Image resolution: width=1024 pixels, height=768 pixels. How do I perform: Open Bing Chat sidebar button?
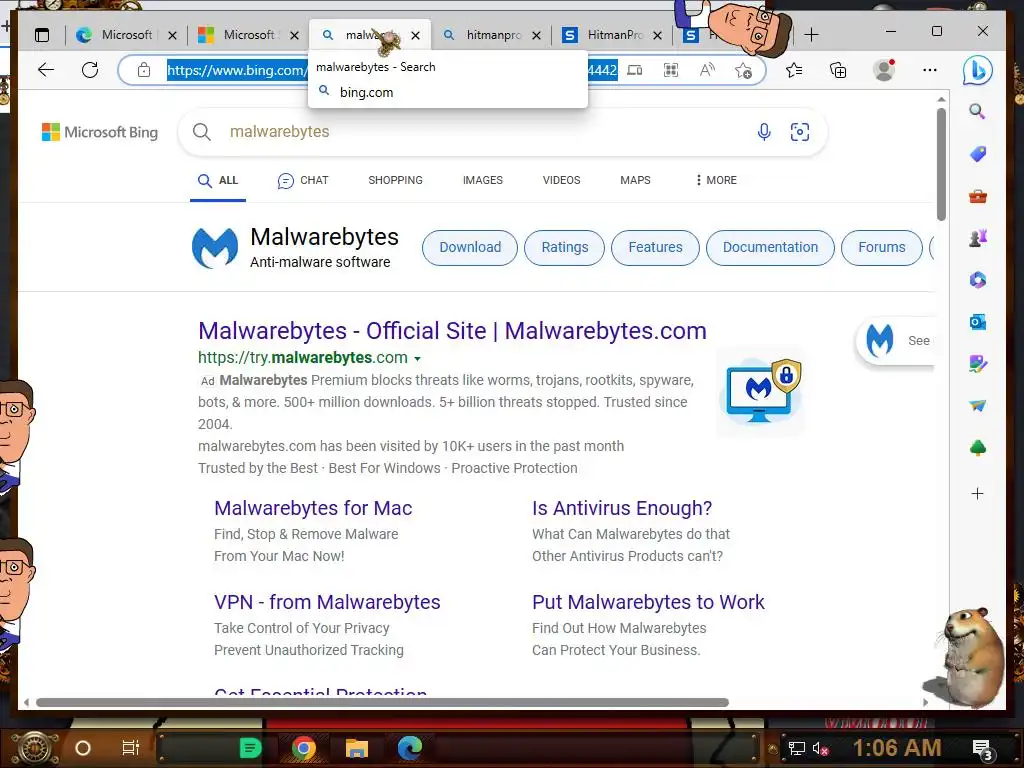(978, 70)
